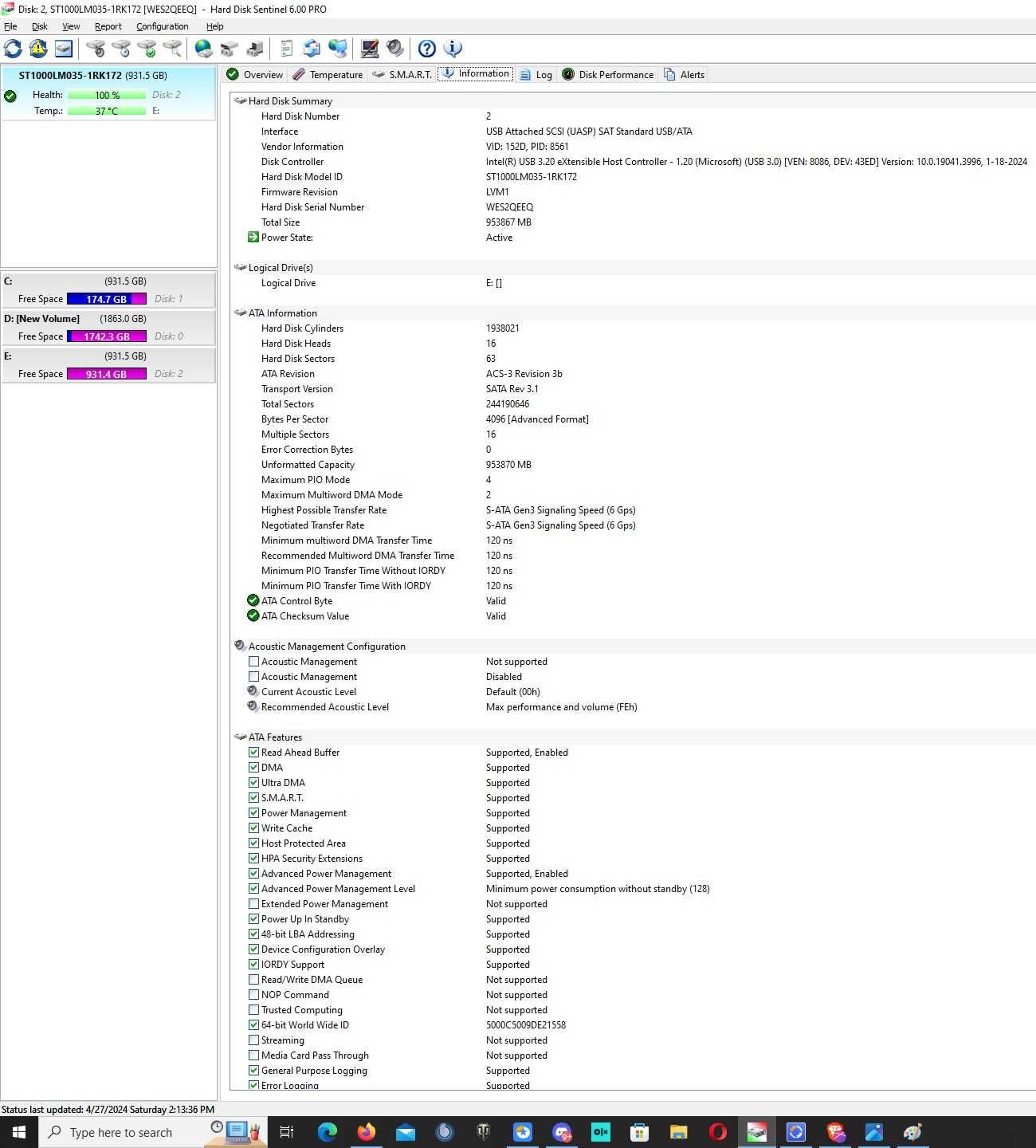Viewport: 1036px width, 1148px height.
Task: Toggle the Advanced Power Management Level checkbox
Action: (x=253, y=888)
